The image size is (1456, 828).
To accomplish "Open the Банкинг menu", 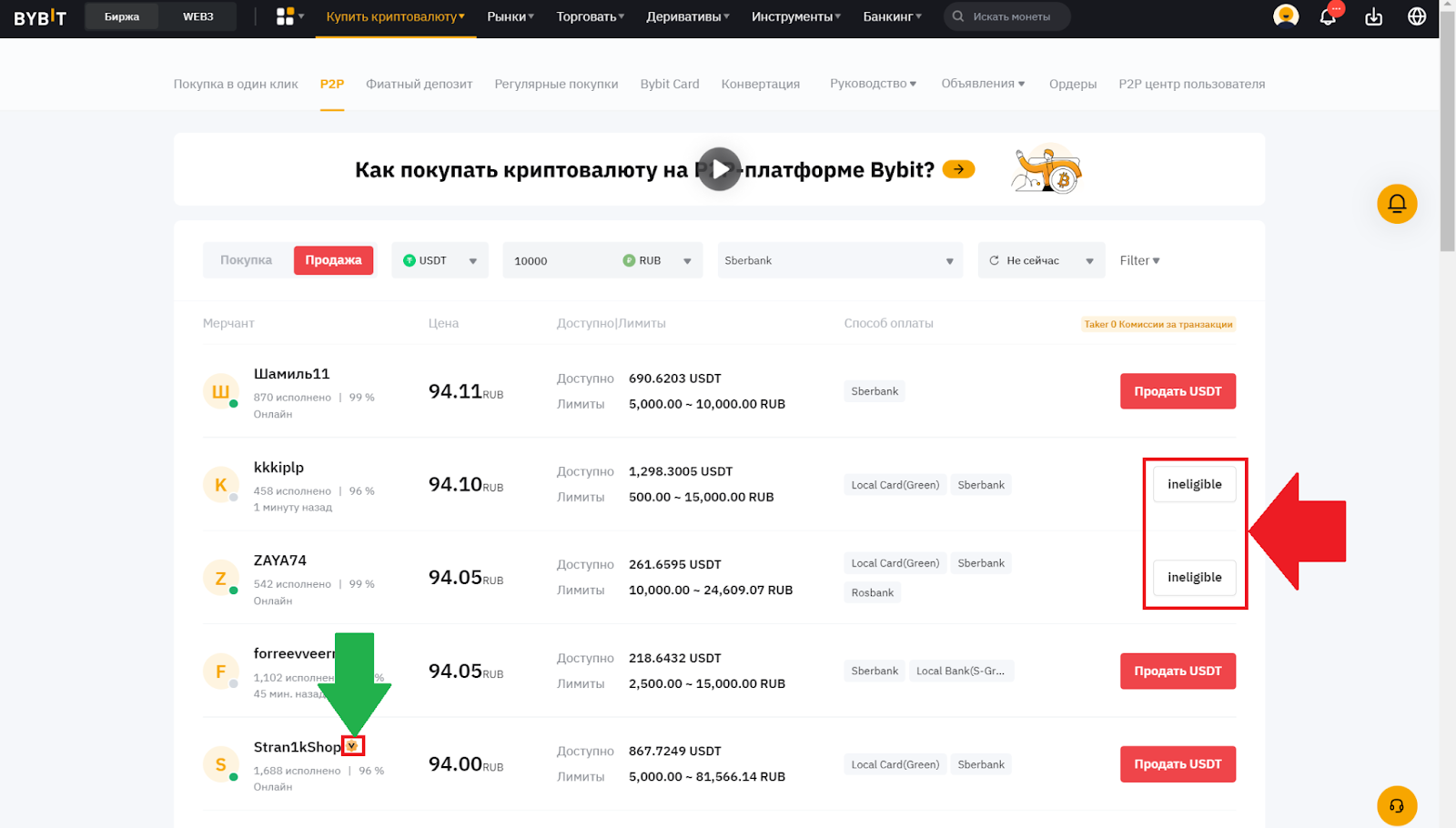I will tap(893, 16).
